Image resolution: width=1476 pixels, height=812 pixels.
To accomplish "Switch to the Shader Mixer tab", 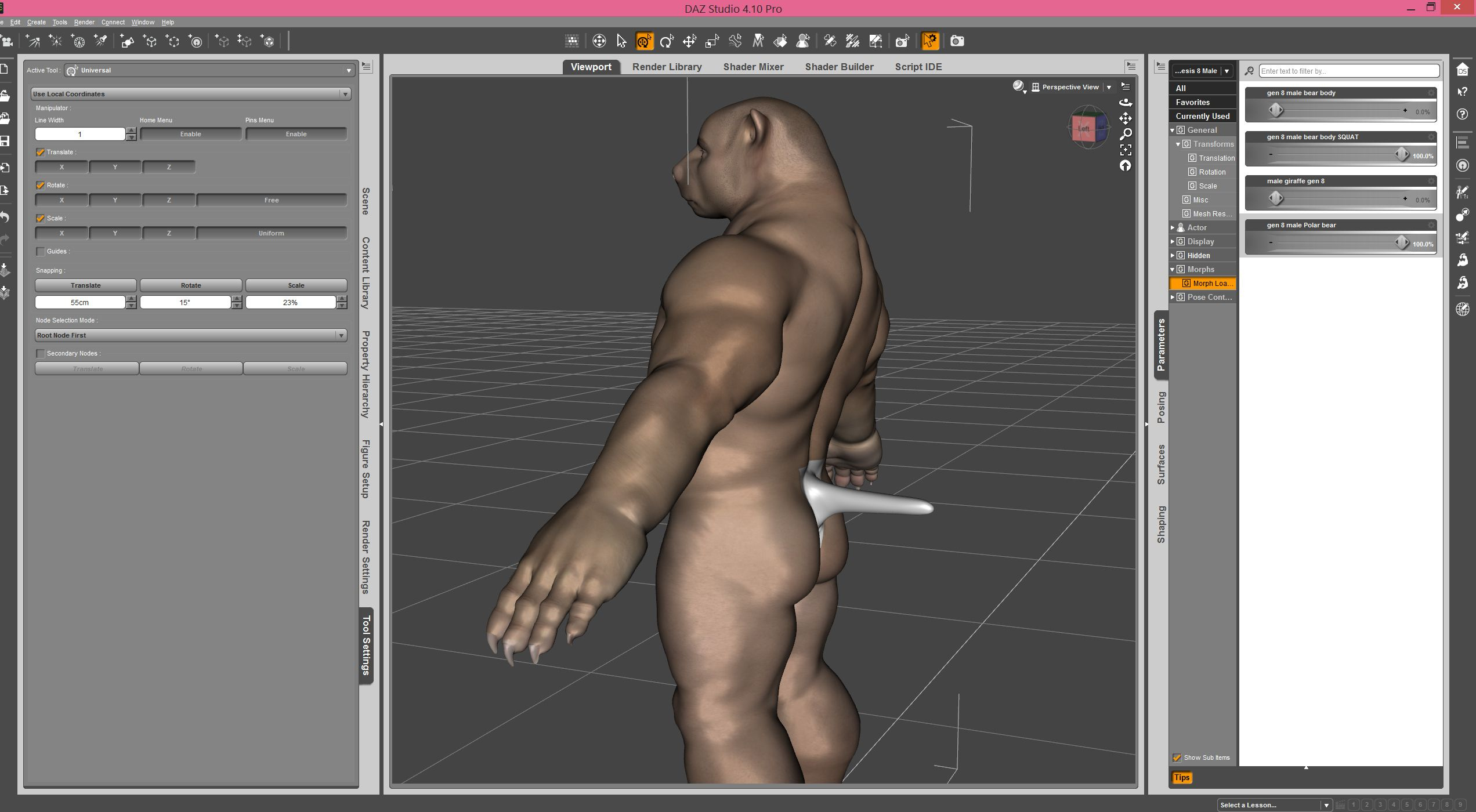I will 753,67.
